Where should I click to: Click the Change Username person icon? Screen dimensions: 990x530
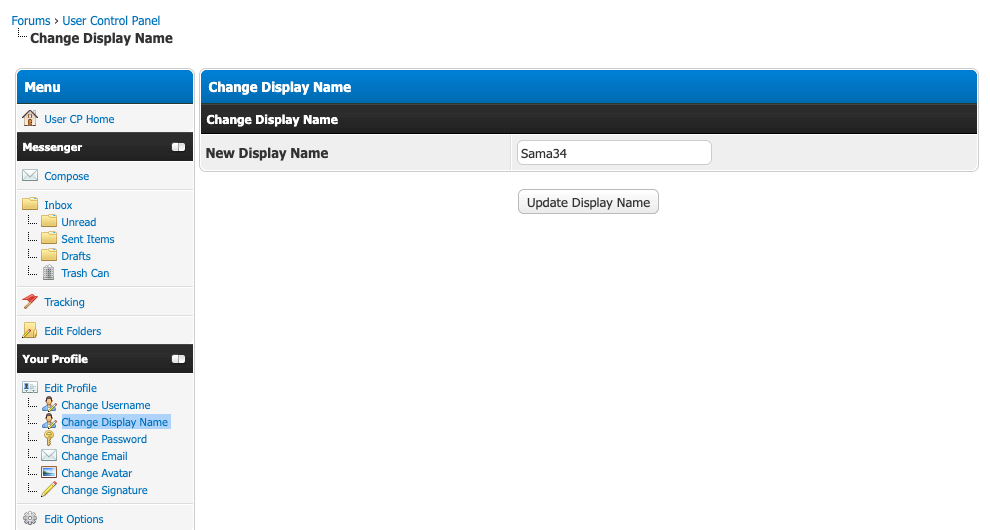(49, 404)
